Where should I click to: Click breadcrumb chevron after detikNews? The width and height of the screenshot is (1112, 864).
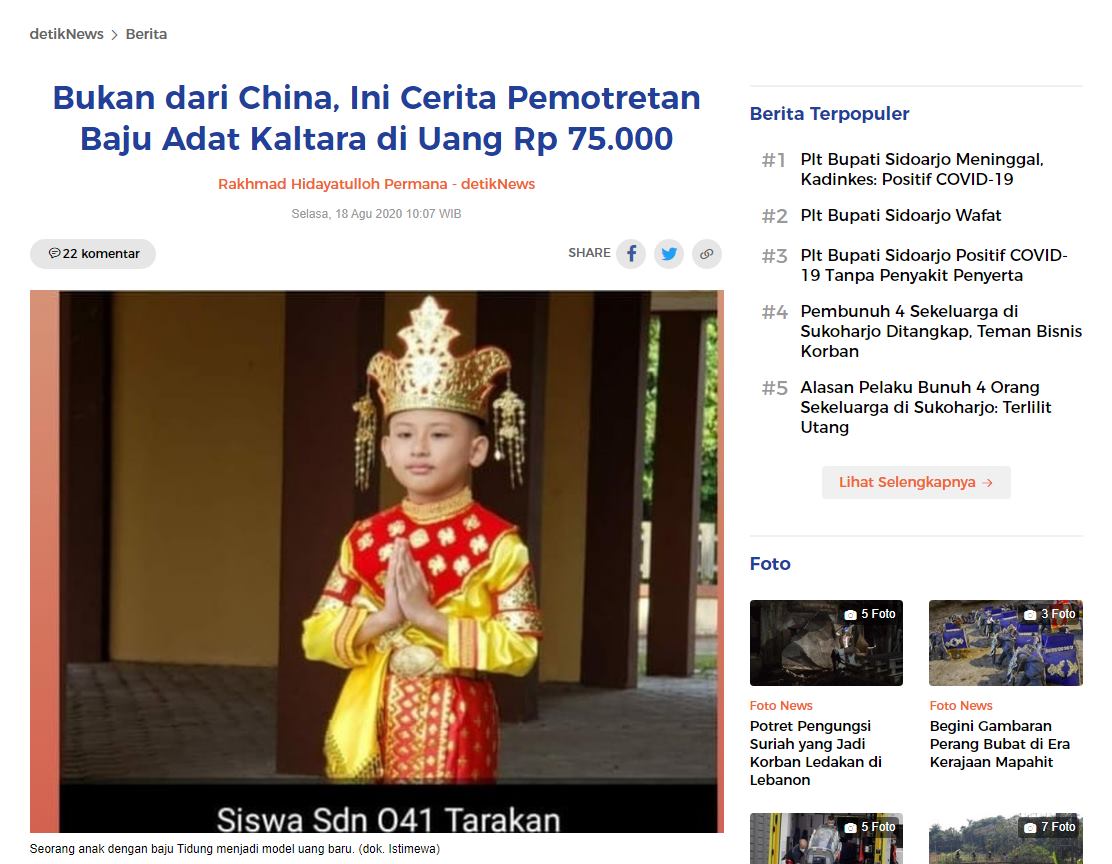coord(114,35)
